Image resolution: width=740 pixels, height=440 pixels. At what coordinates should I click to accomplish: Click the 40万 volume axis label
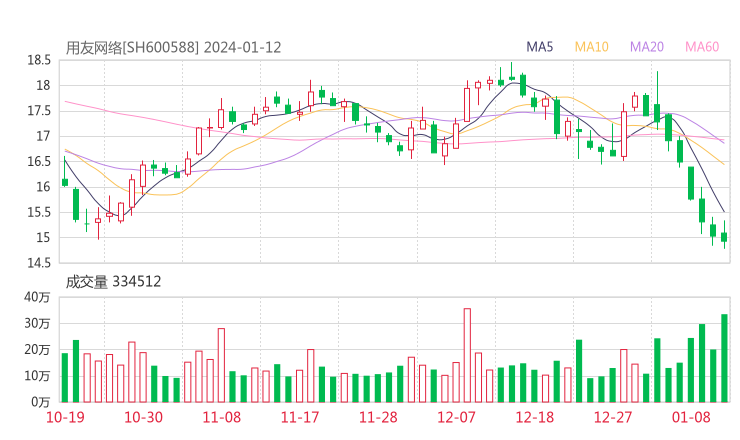(37, 297)
